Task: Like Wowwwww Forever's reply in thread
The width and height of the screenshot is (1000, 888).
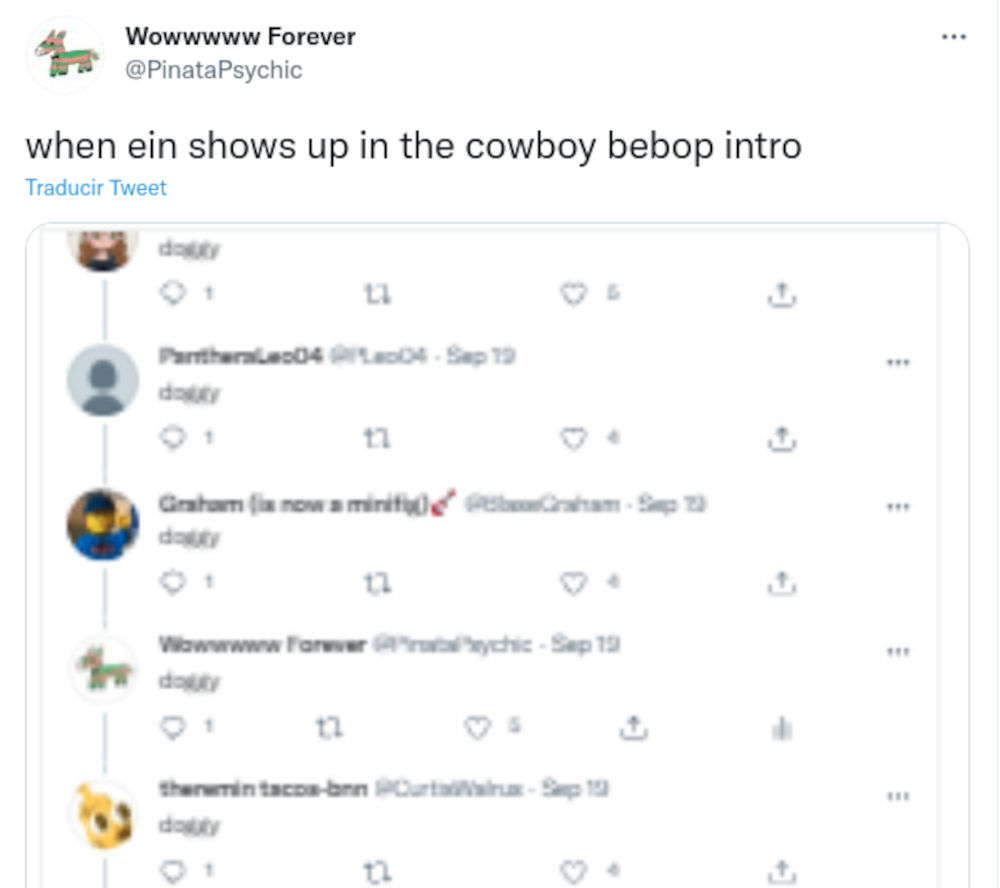Action: click(476, 727)
